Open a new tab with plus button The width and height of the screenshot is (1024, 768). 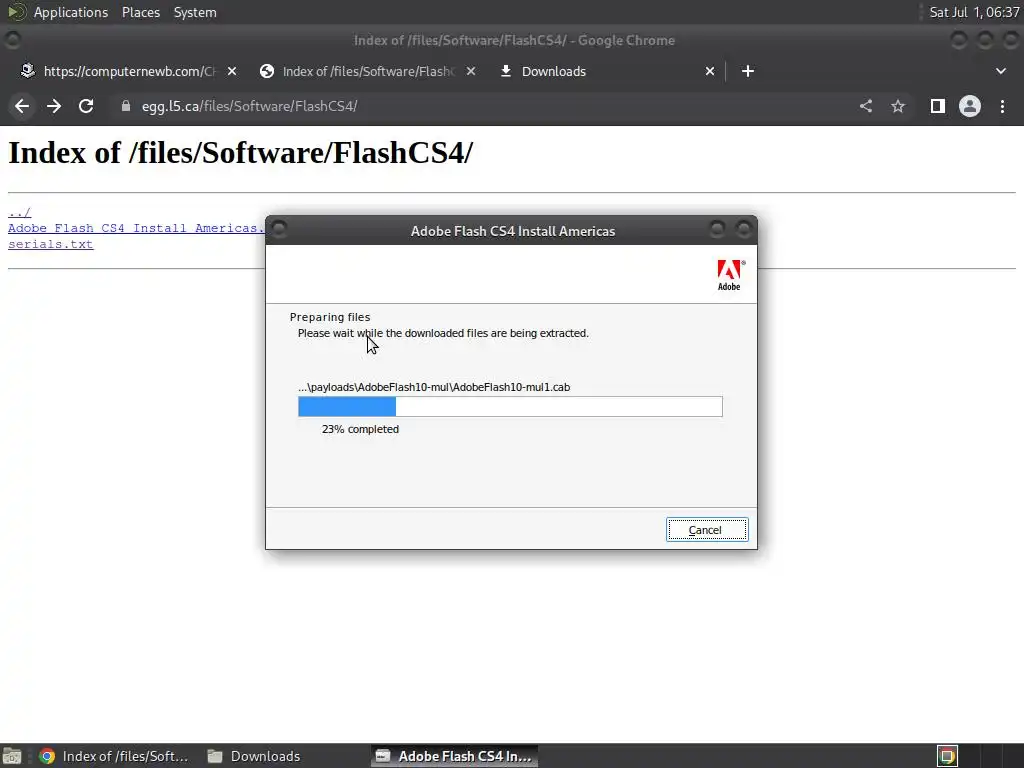748,71
